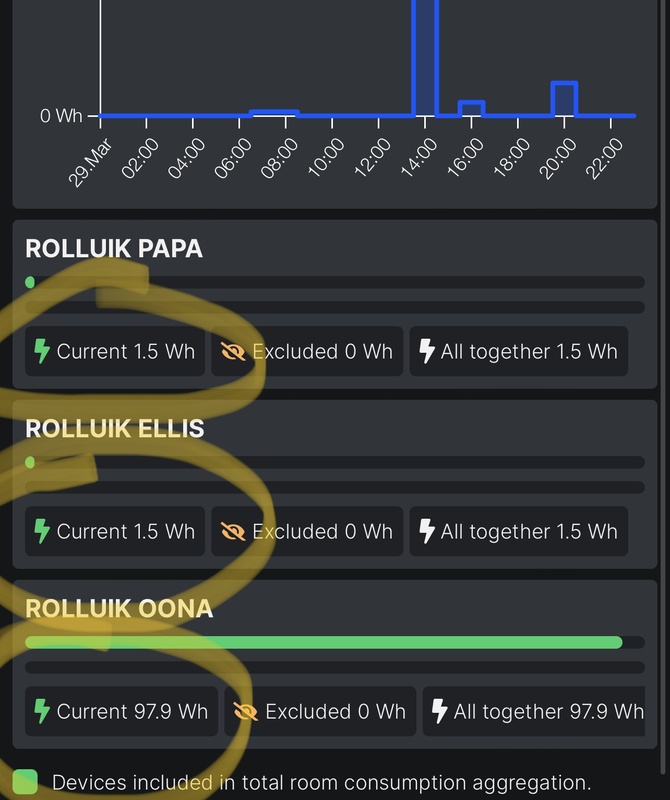Image resolution: width=670 pixels, height=800 pixels.
Task: Click the 16:00 bar in the chart
Action: [x=471, y=108]
